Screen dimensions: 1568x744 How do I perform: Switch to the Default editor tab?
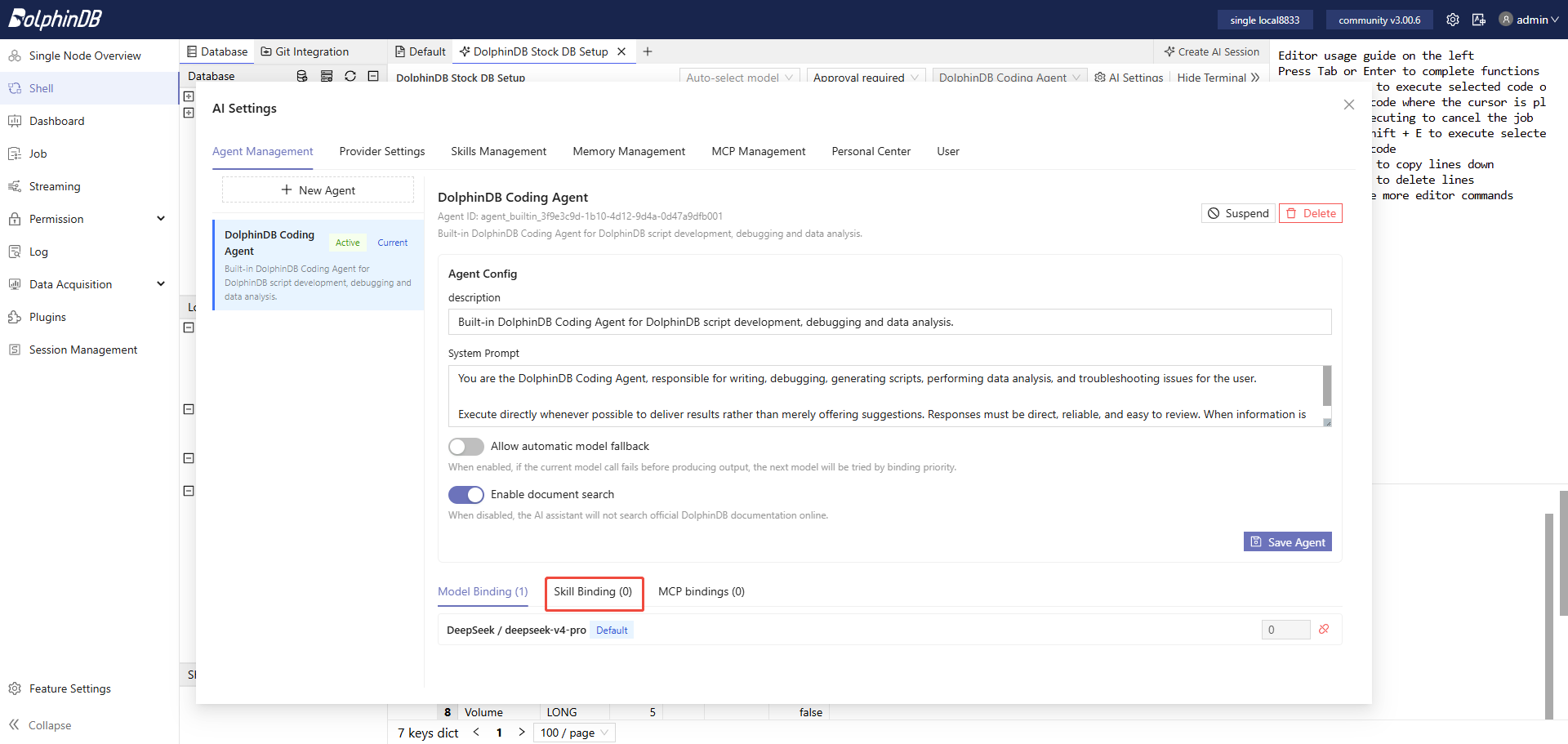click(421, 51)
